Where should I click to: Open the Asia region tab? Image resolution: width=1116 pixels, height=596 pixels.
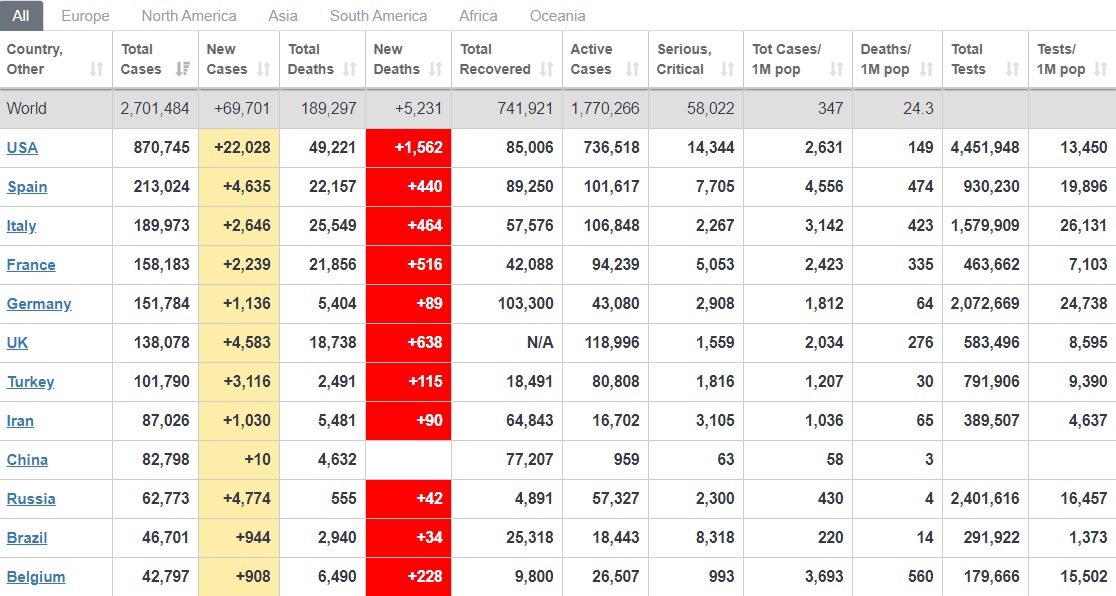click(283, 16)
